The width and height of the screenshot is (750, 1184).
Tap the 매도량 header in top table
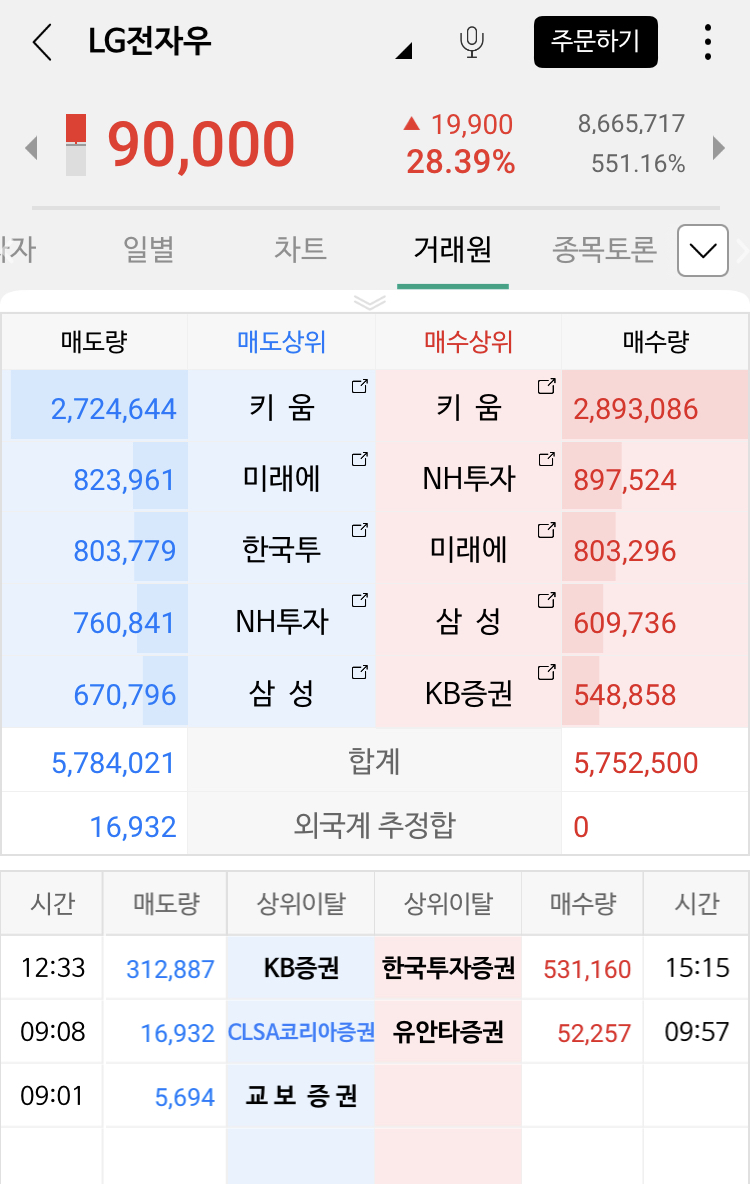[94, 342]
